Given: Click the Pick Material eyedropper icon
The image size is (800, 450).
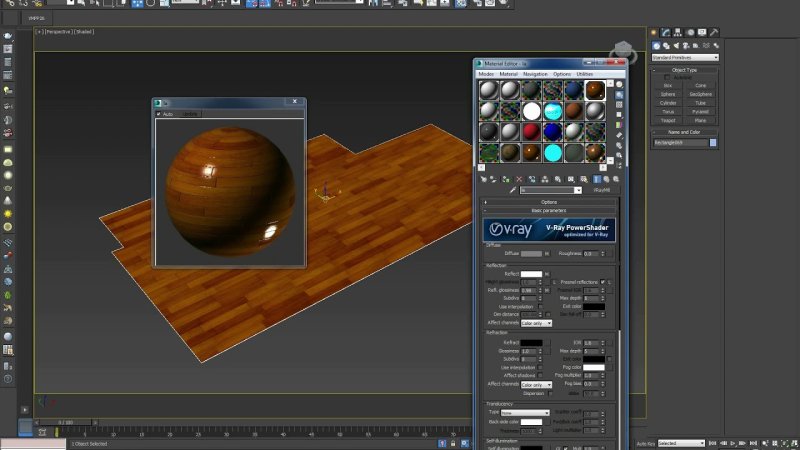Looking at the screenshot, I should [x=513, y=190].
